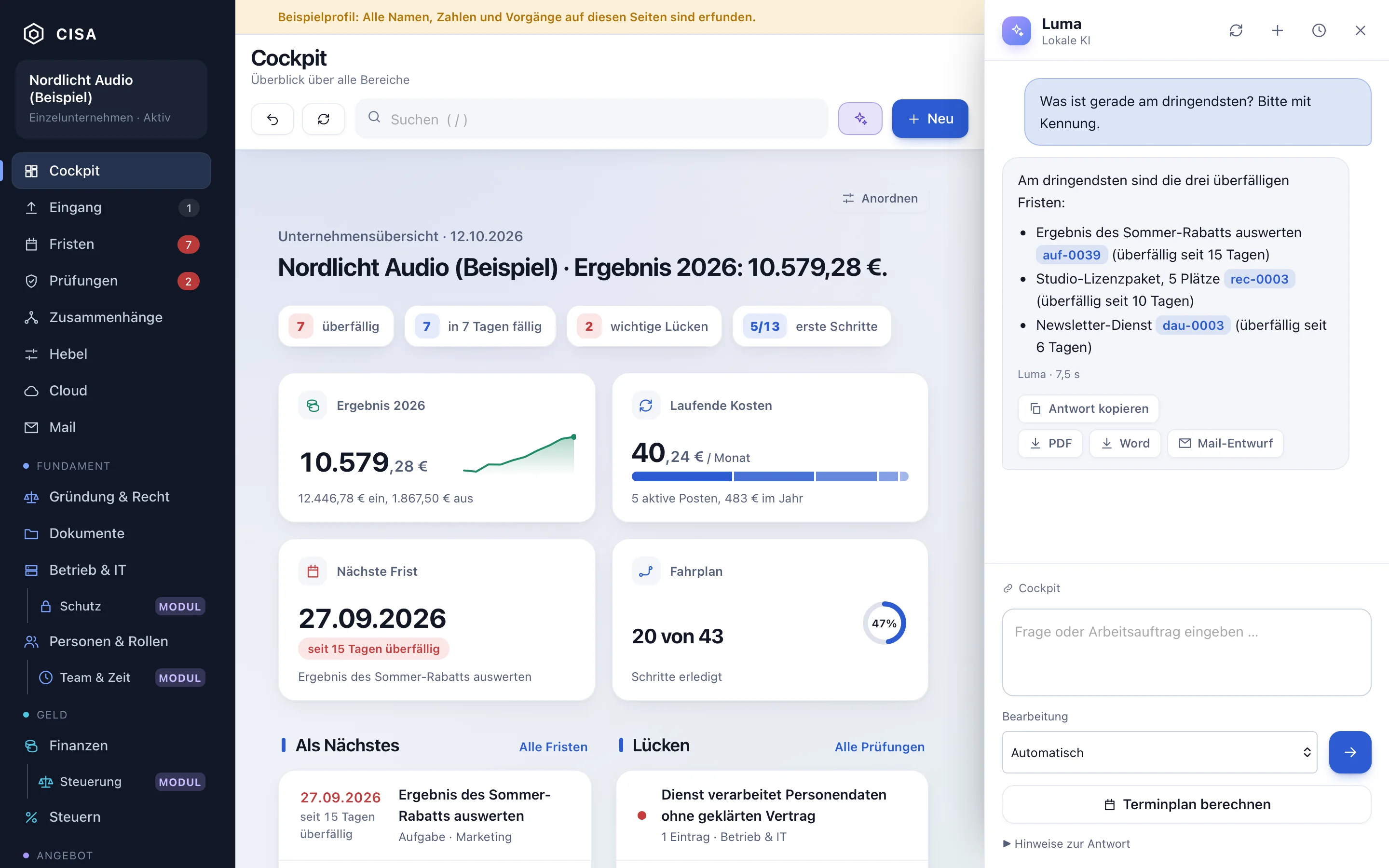Expand Hinweise zur Antwort disclosure
Screen dimensions: 1389x868
click(1066, 843)
